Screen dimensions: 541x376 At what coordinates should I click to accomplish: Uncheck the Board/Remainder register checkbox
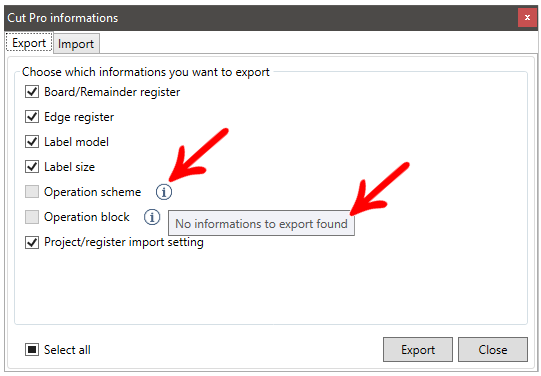(32, 92)
